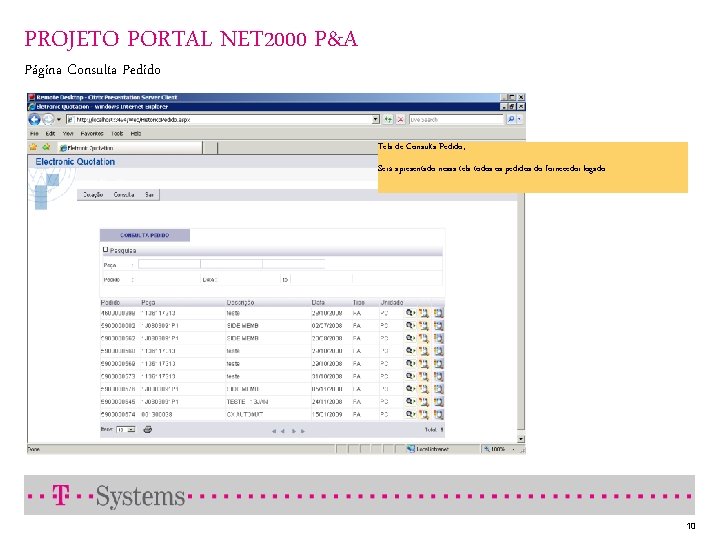Screen dimensions: 720x540
Task: Open the View menu
Action: pyautogui.click(x=68, y=134)
